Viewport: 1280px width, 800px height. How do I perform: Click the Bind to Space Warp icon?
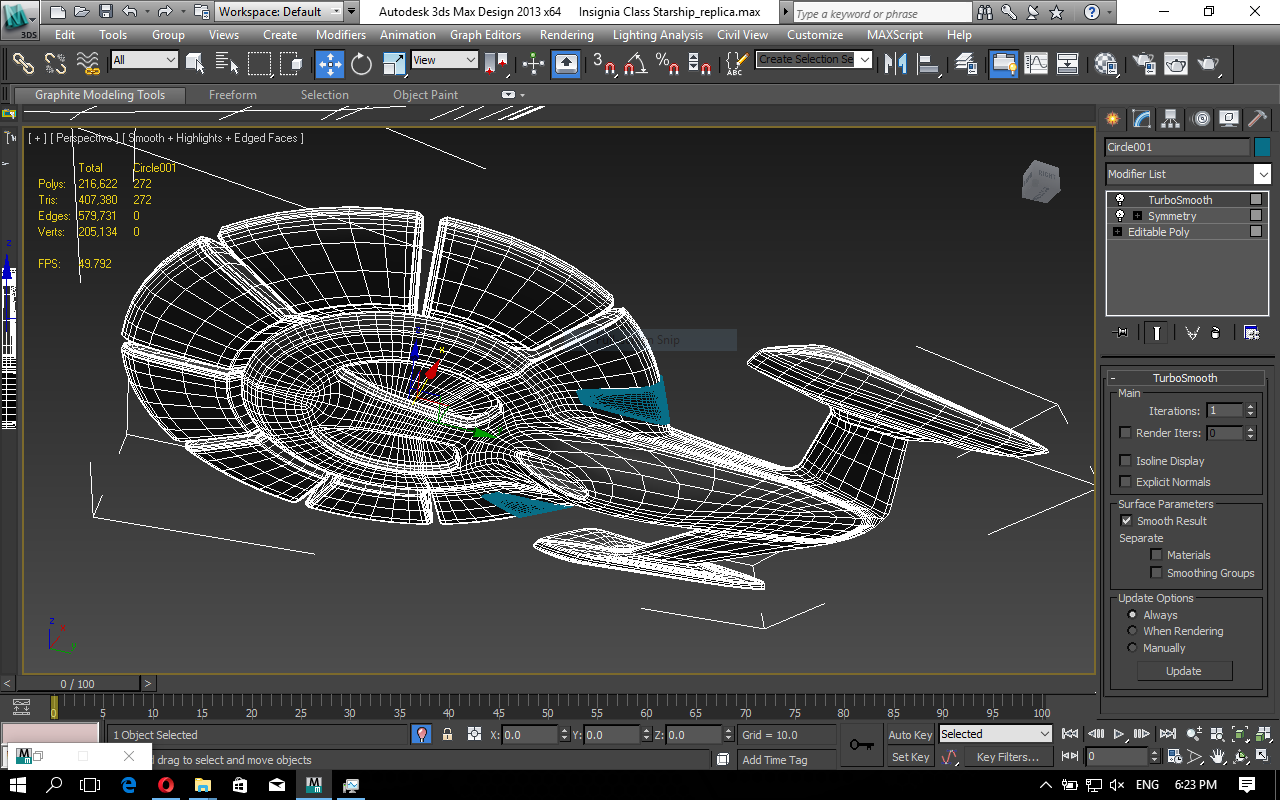click(88, 63)
